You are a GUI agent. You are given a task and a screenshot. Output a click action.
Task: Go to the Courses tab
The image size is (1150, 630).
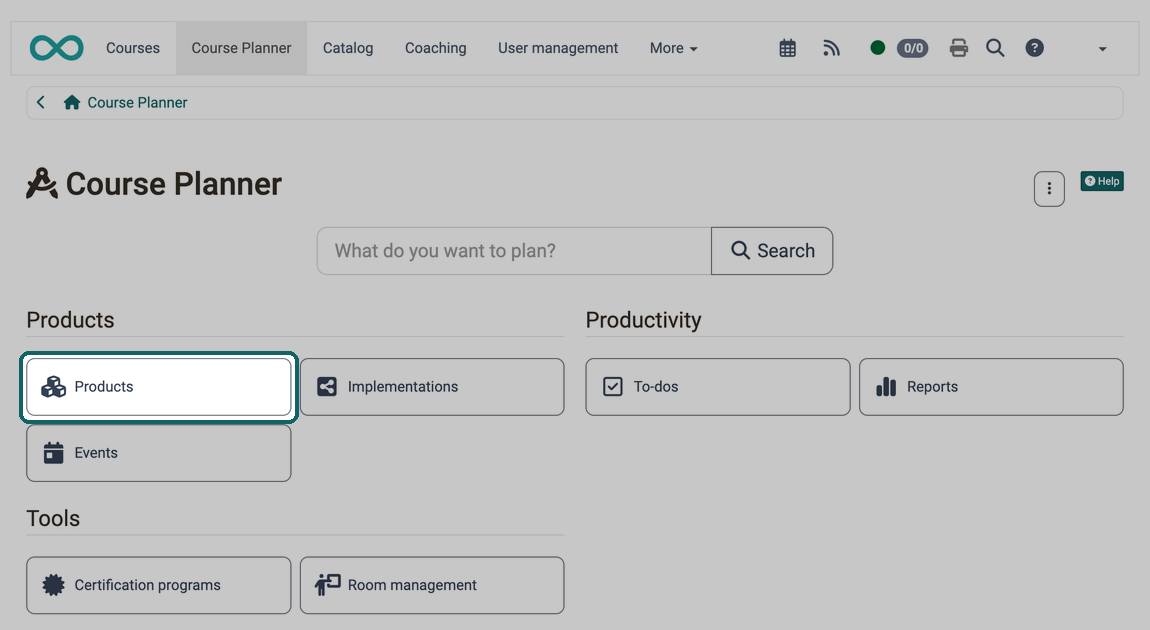tap(133, 48)
